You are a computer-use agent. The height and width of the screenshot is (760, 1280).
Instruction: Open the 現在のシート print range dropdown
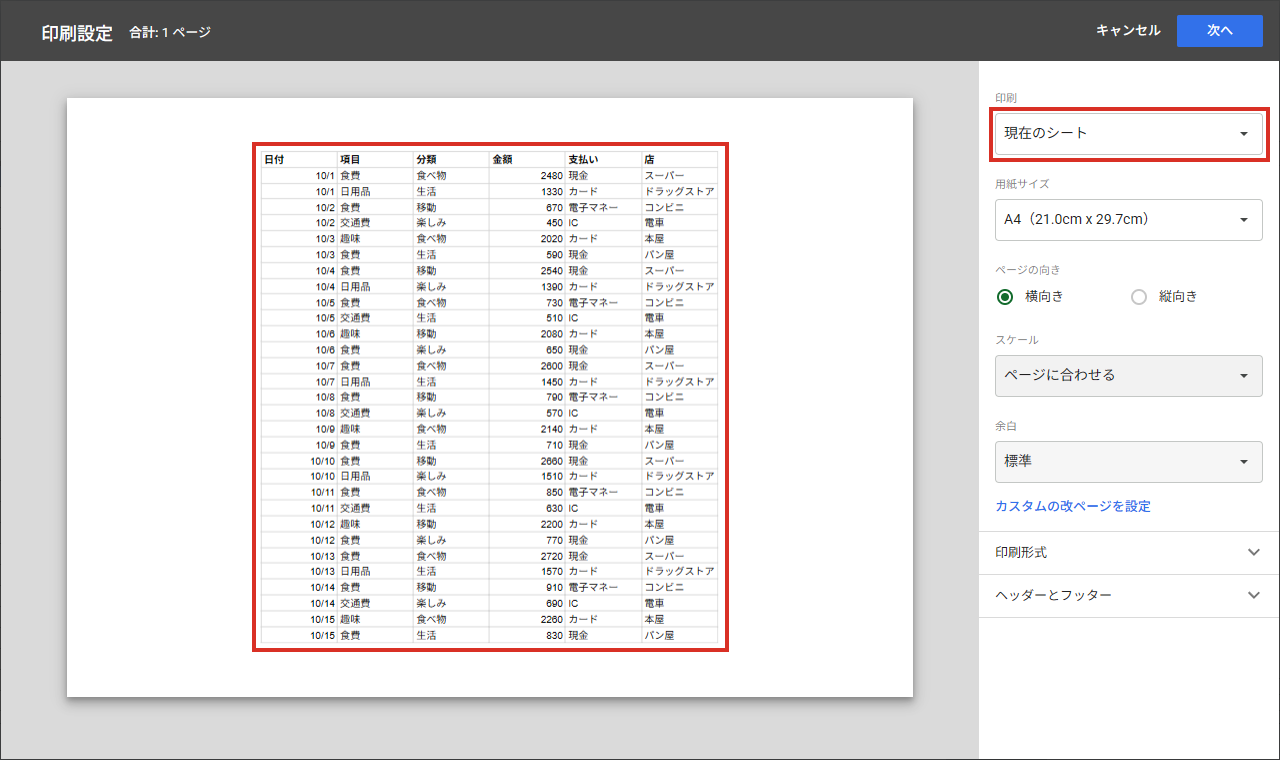1128,134
